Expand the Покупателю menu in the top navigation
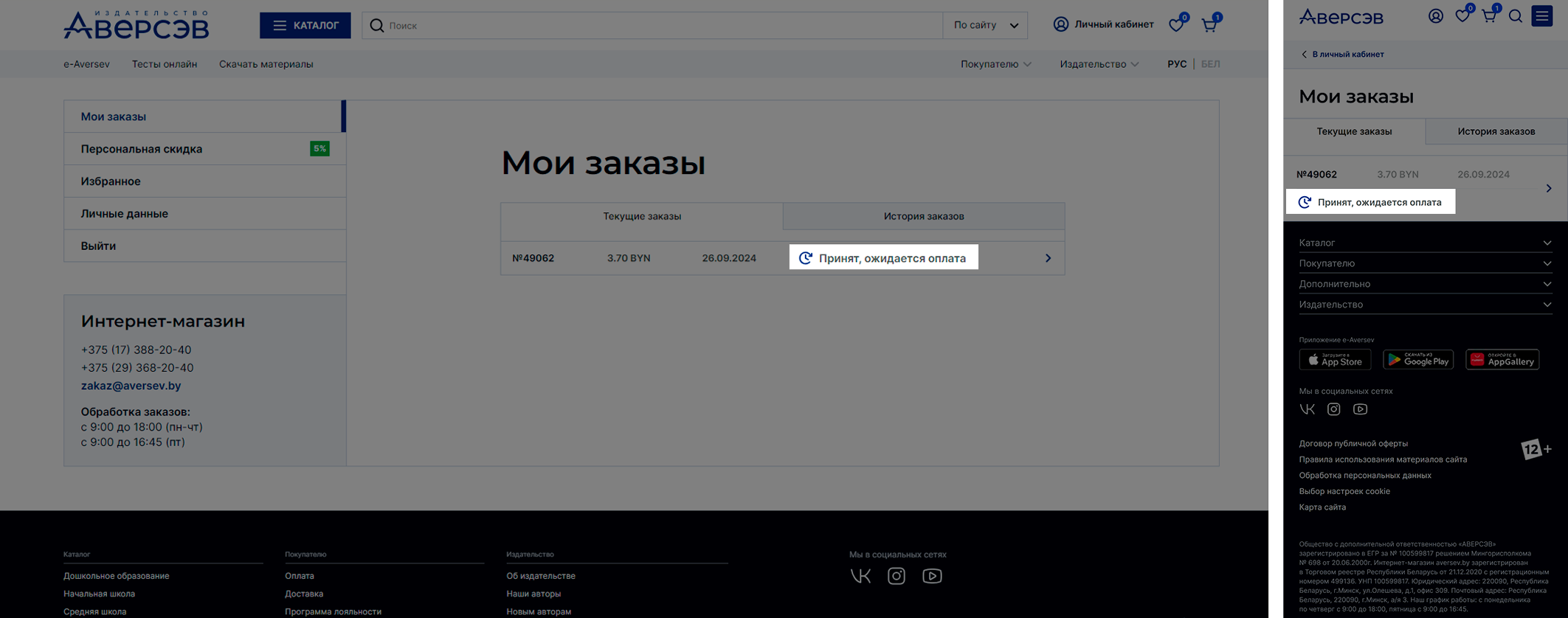 pyautogui.click(x=995, y=64)
